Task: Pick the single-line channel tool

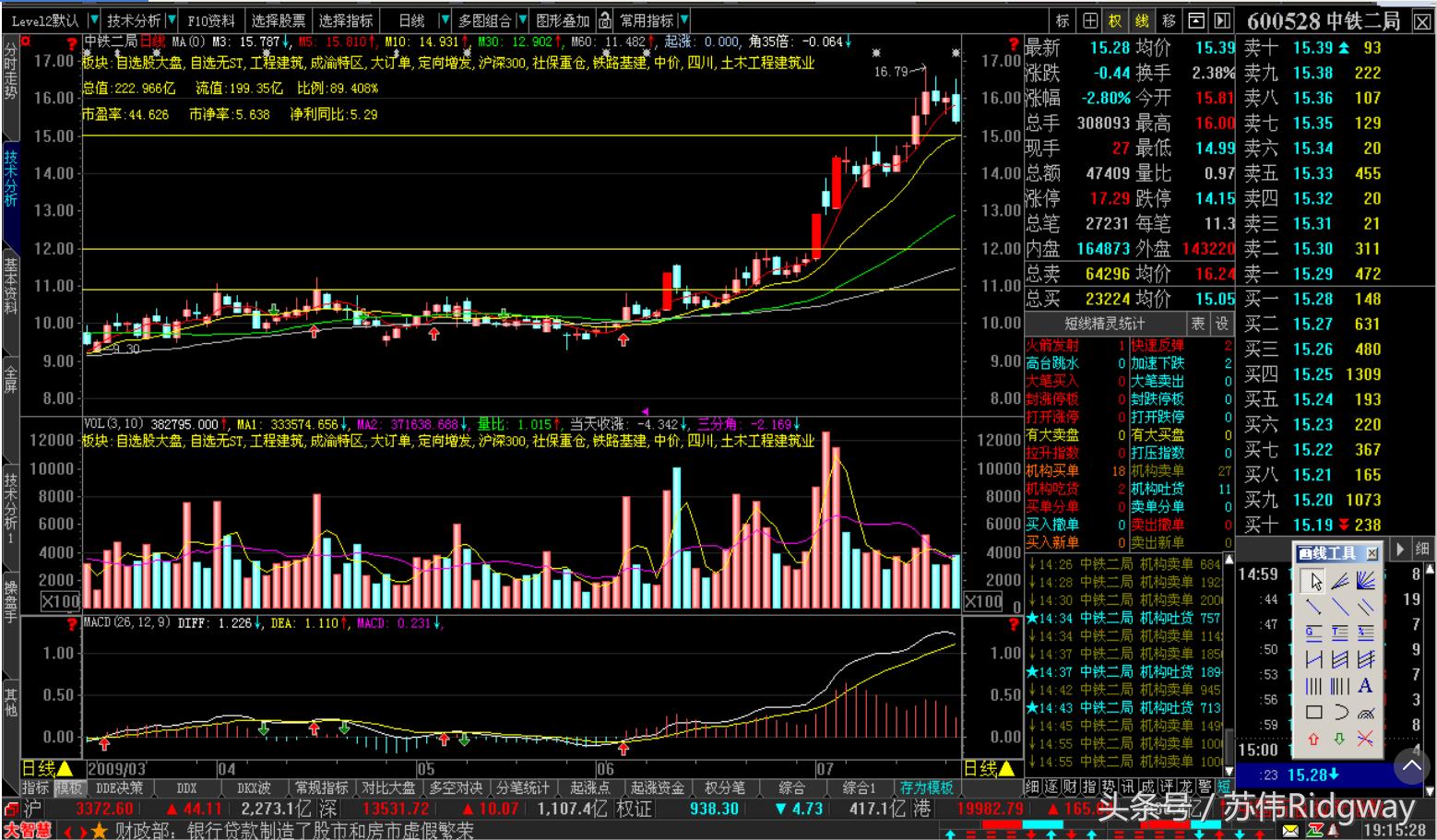Action: click(x=1314, y=659)
